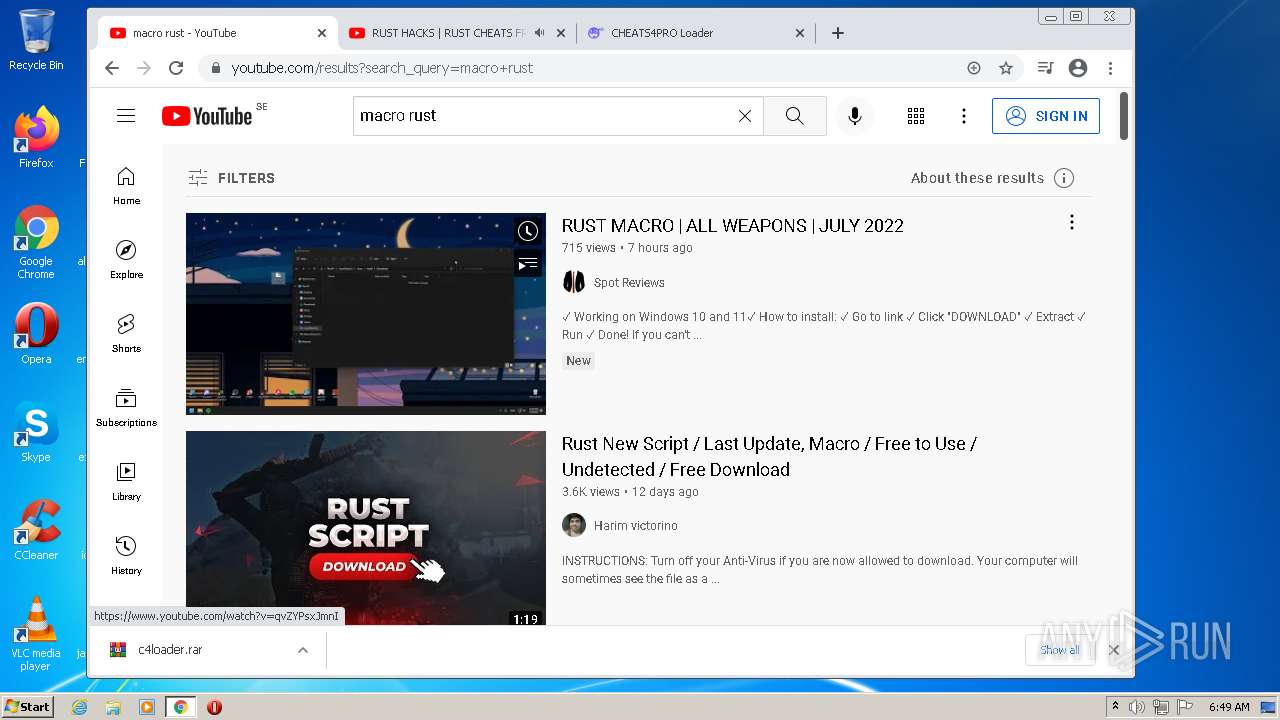Open the search FILTERS panel
Image resolution: width=1280 pixels, height=720 pixels.
[x=231, y=178]
